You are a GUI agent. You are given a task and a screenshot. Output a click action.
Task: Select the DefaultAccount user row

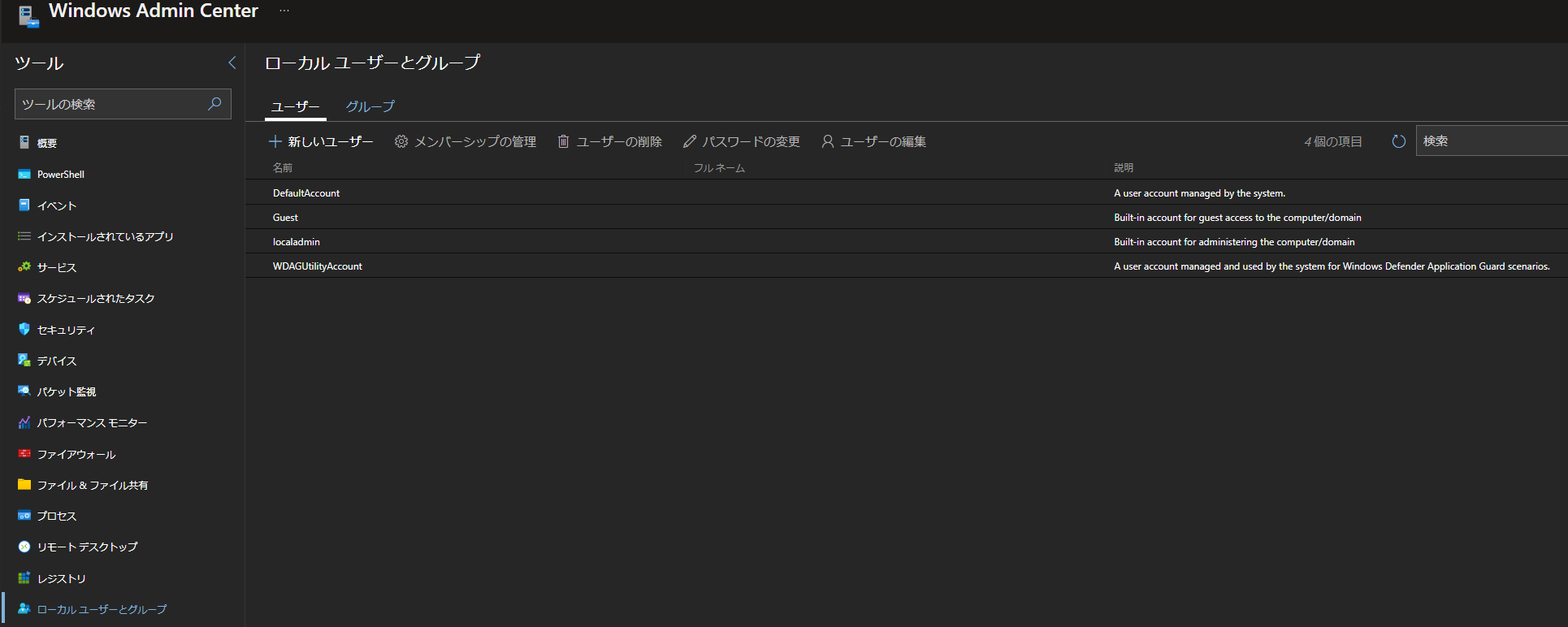click(907, 192)
